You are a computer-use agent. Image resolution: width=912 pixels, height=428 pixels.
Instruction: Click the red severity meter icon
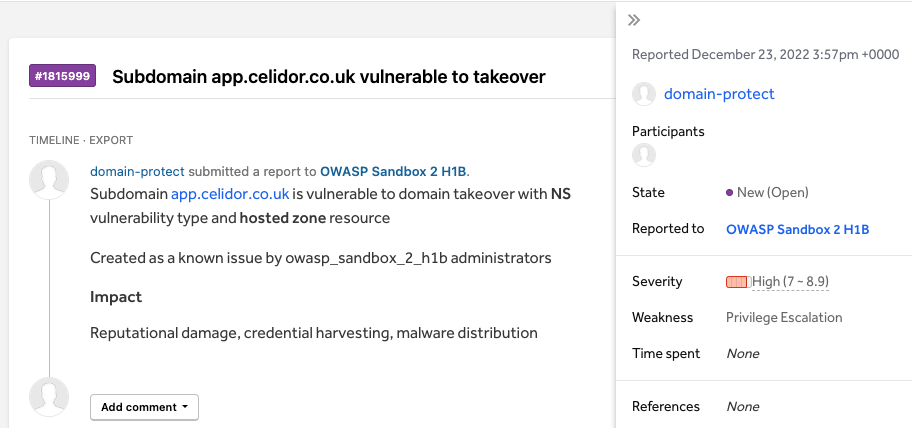(738, 282)
